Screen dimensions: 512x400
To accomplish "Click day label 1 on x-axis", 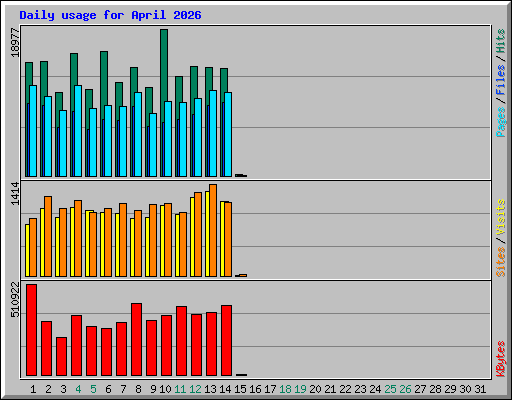I will [x=33, y=389].
